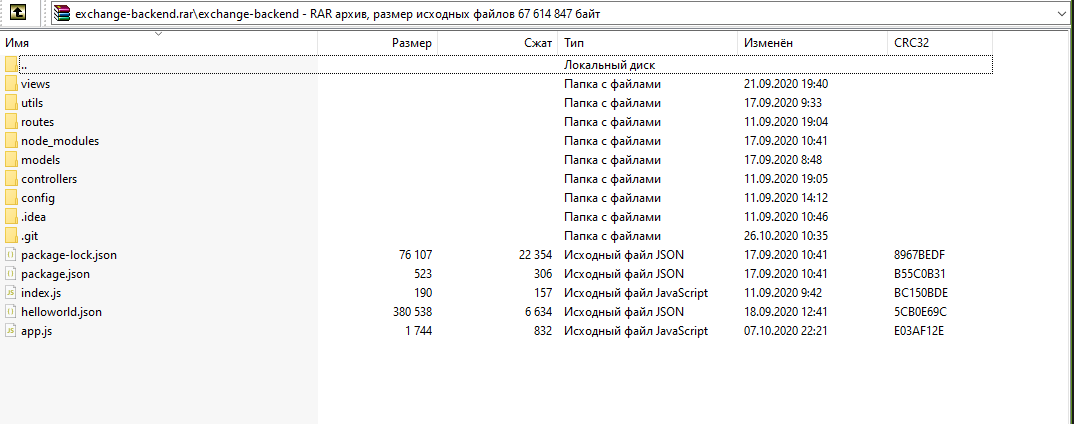This screenshot has height=424, width=1074.
Task: Select the controllers folder entry
Action: [49, 179]
